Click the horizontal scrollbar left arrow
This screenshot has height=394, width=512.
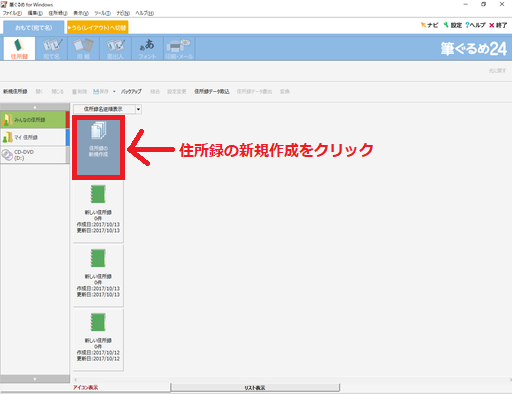(x=76, y=380)
